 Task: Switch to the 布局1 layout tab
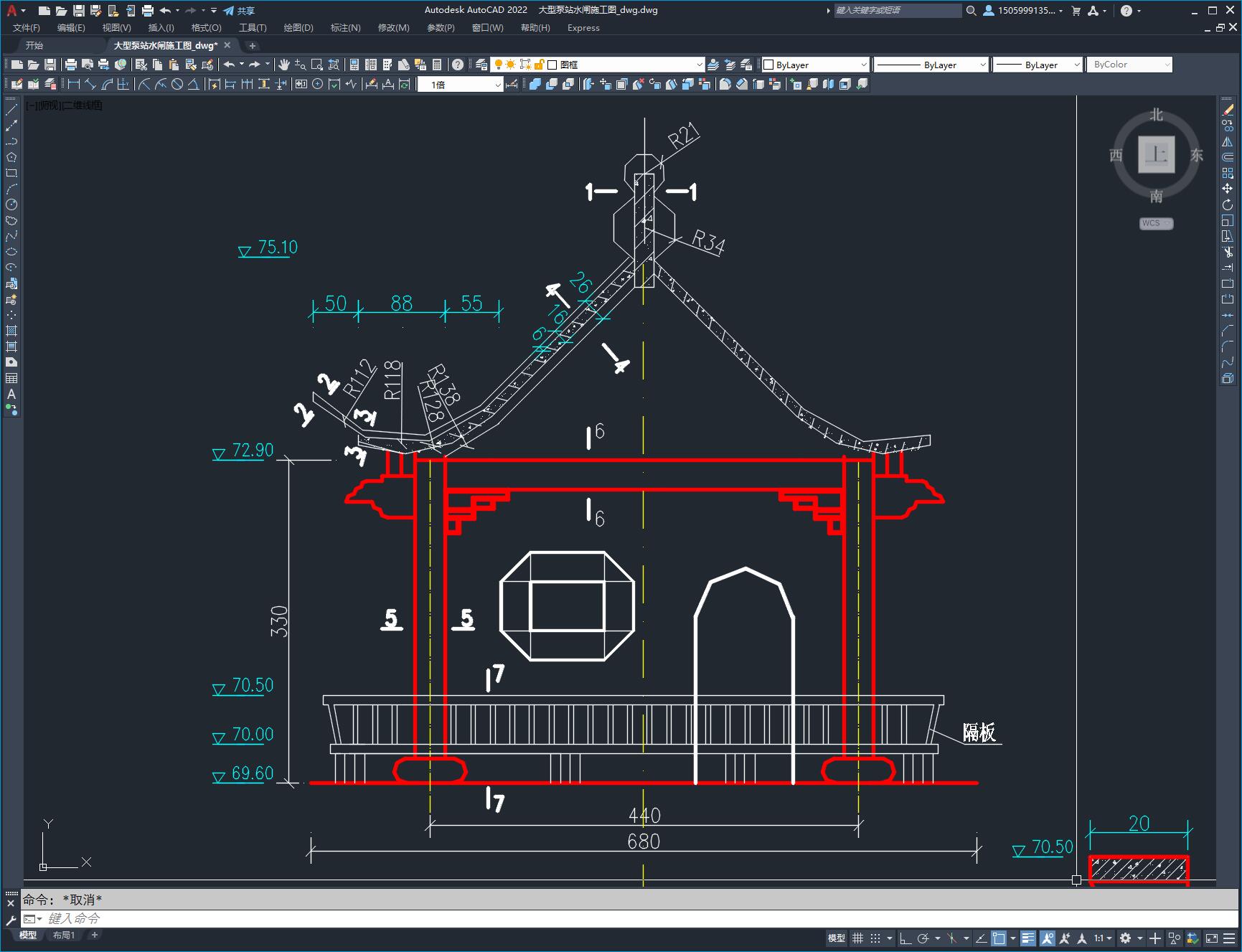(63, 935)
